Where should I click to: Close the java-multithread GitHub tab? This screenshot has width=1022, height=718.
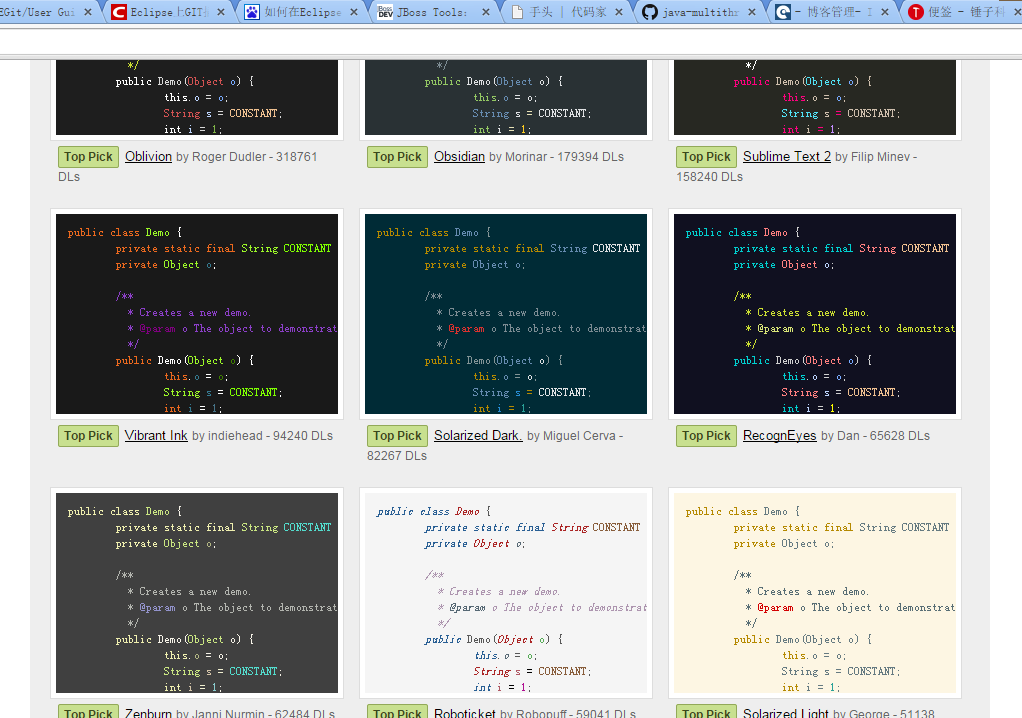pyautogui.click(x=752, y=12)
